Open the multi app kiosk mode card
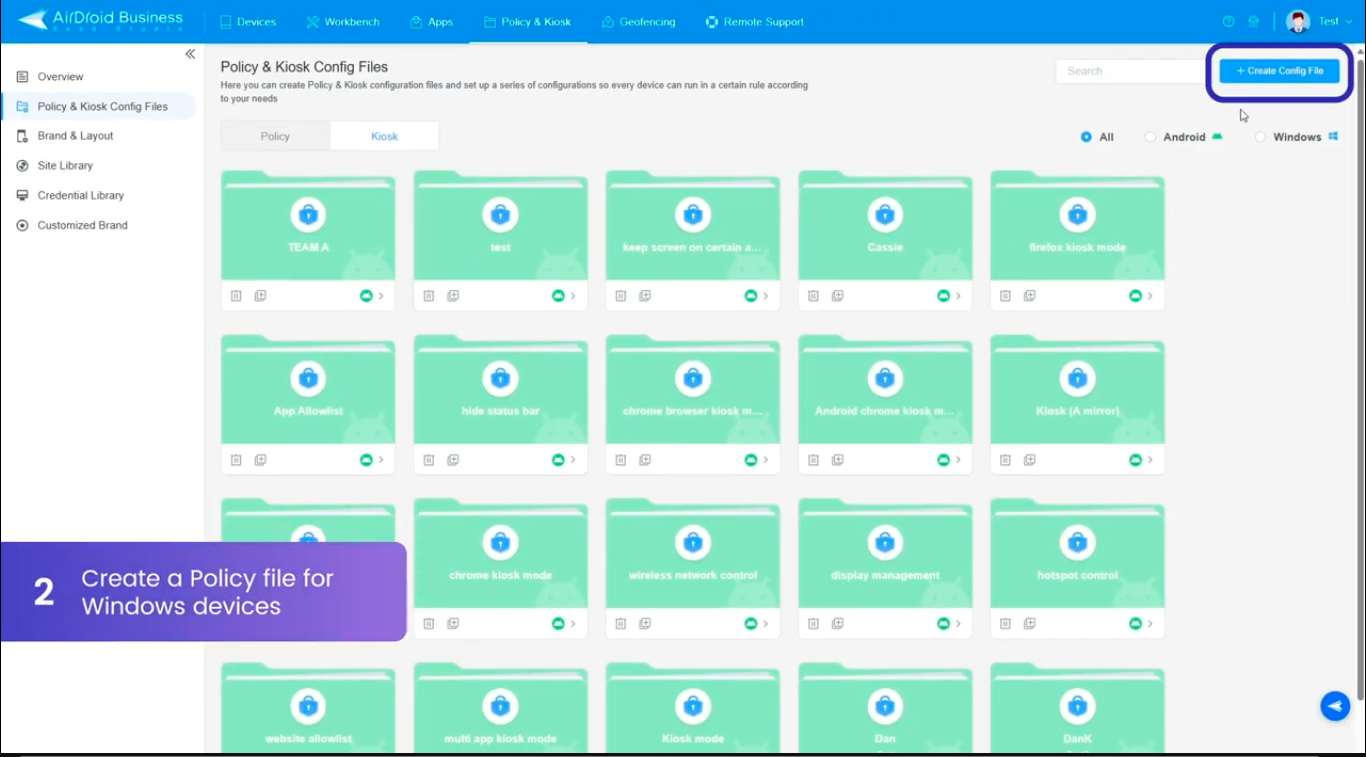The image size is (1366, 757). 500,708
